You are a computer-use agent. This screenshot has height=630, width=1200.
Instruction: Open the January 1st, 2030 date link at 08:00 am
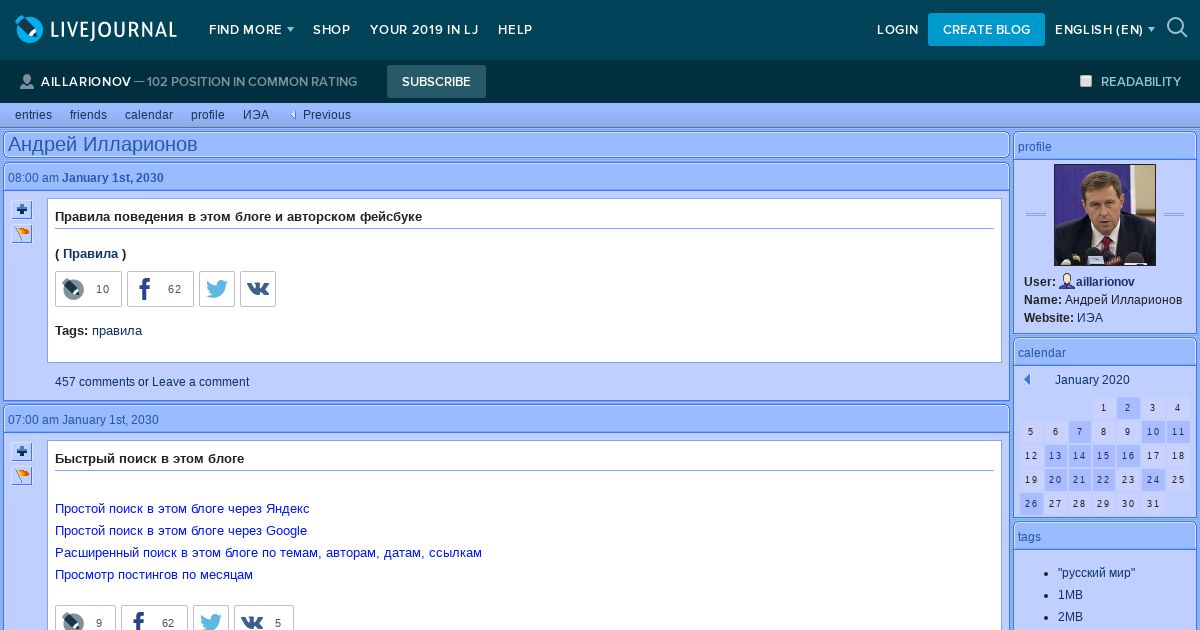click(x=113, y=178)
